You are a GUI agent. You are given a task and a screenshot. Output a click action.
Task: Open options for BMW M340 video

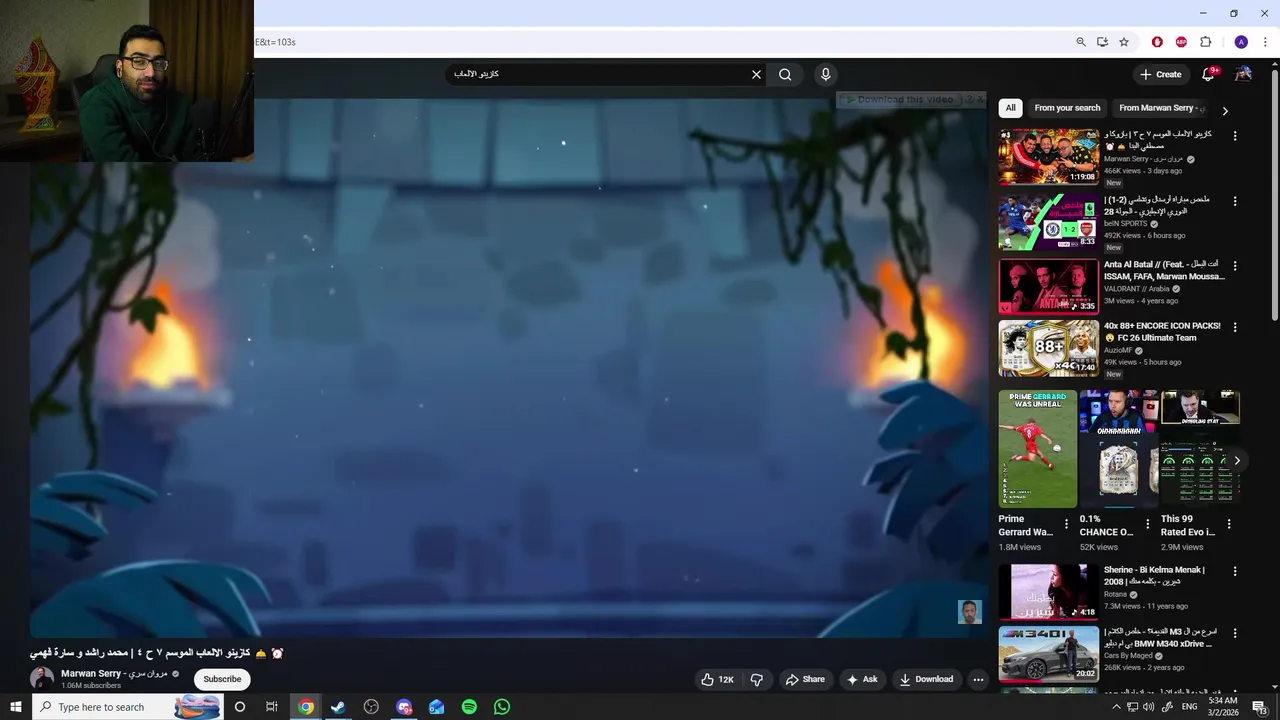pos(1235,633)
